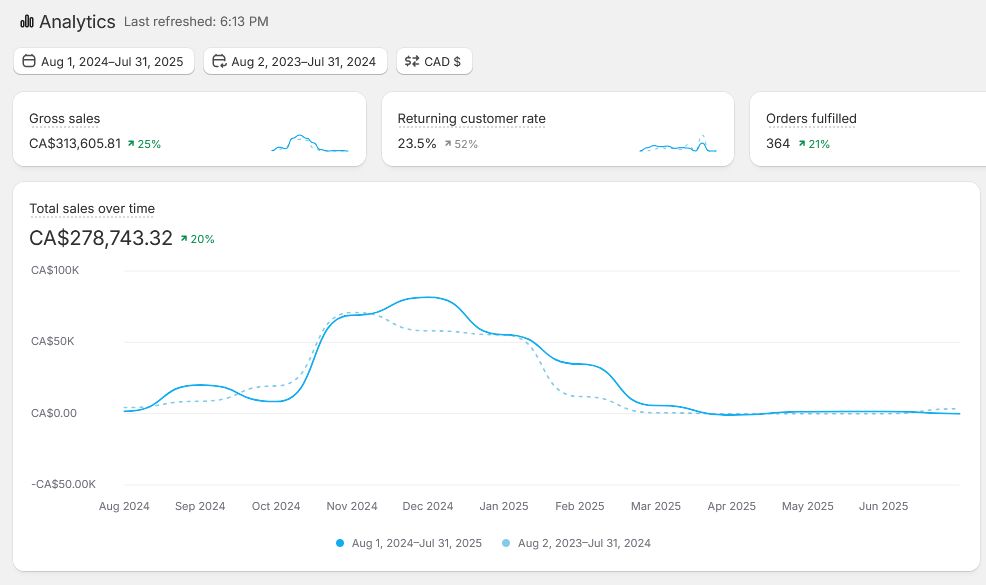The image size is (986, 585).
Task: Toggle the Aug 2, 2023–Jul 31, 2024 legend series
Action: tap(584, 543)
